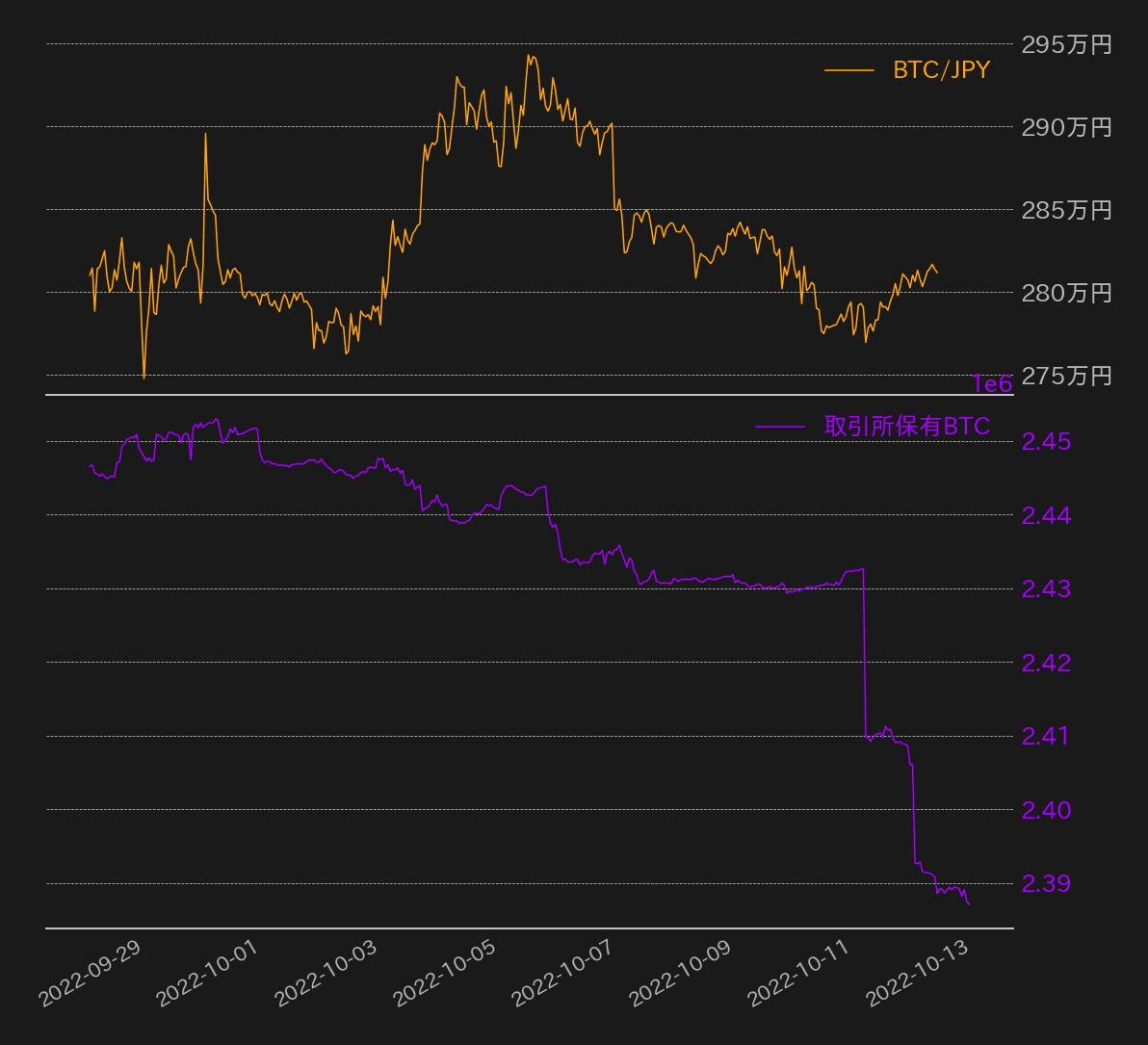Click the 2.43 tick on purple axis
Screen dimensions: 1148x1045
pos(1045,588)
